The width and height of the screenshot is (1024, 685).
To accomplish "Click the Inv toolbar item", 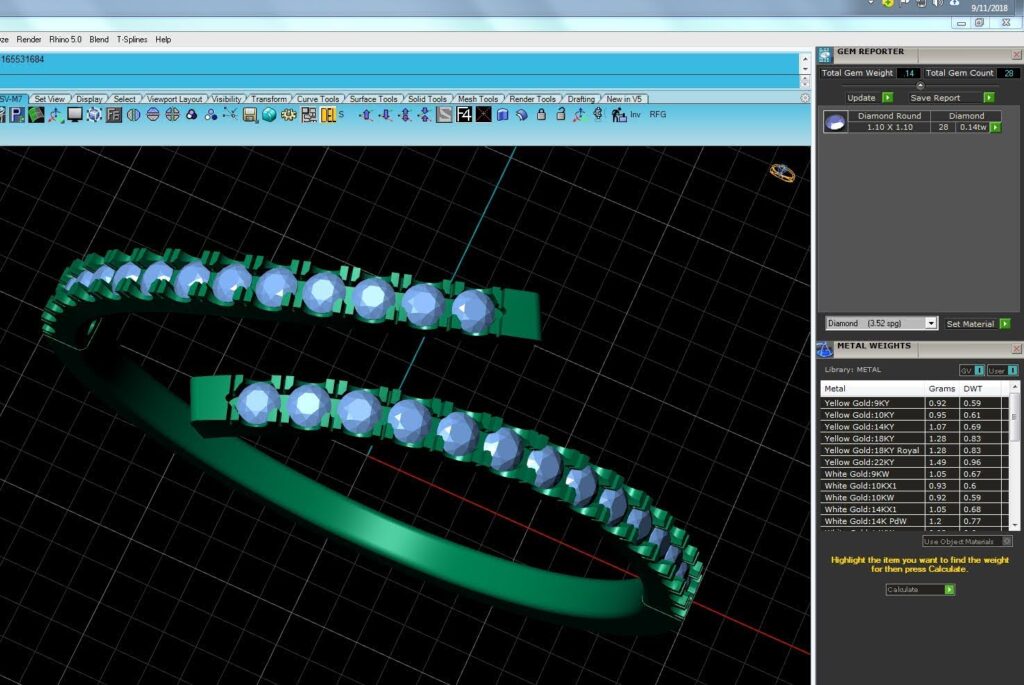I will tap(635, 114).
